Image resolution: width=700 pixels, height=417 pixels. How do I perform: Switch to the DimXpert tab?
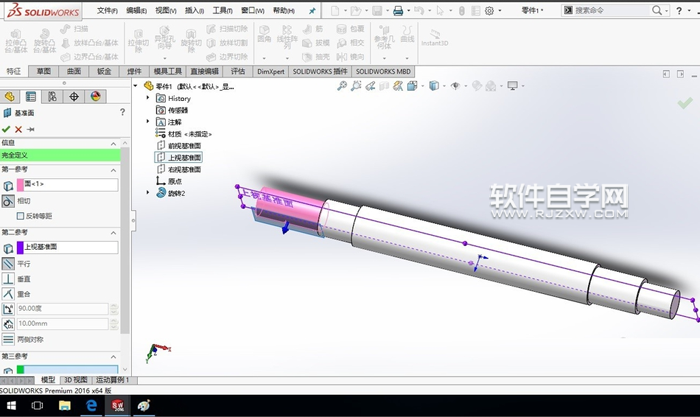(271, 71)
